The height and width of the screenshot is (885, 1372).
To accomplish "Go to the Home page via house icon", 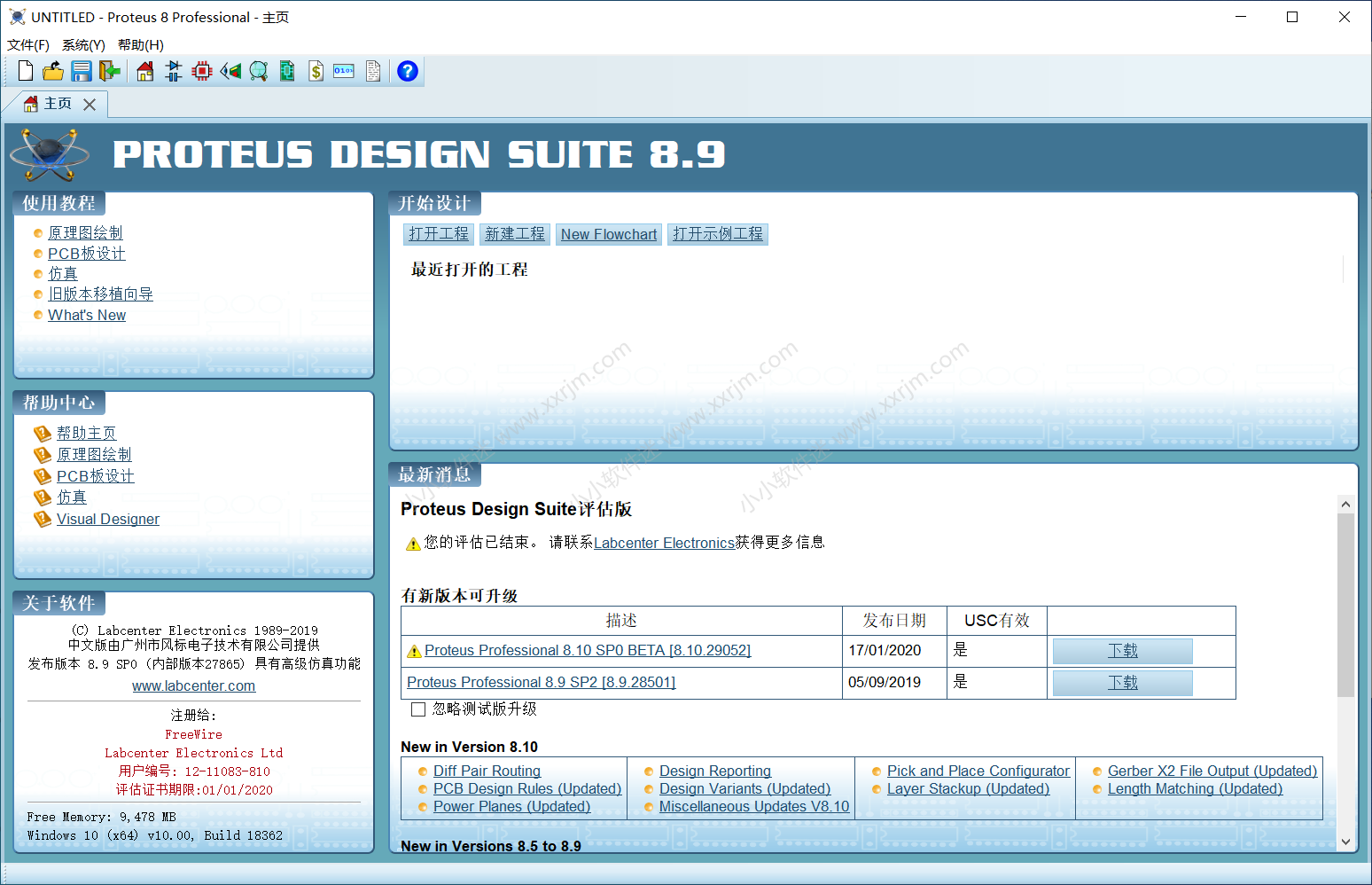I will 145,71.
